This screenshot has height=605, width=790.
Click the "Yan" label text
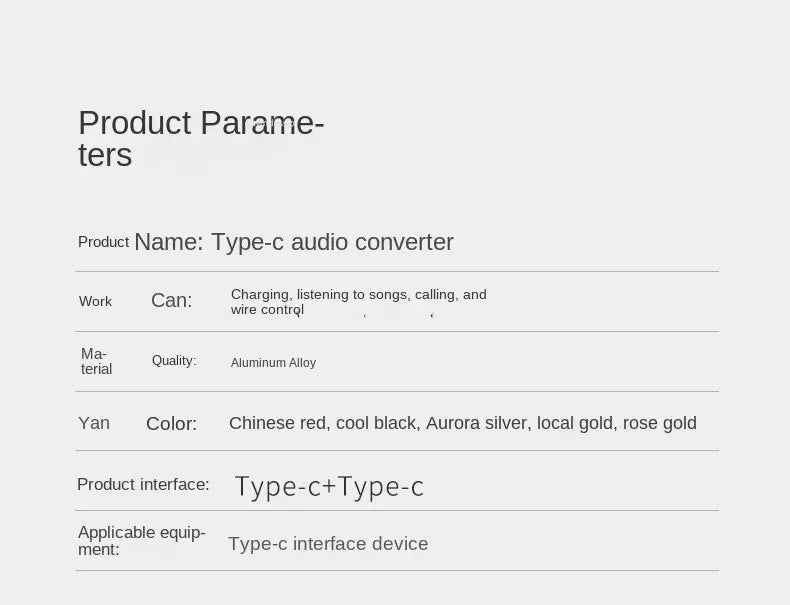pyautogui.click(x=94, y=423)
